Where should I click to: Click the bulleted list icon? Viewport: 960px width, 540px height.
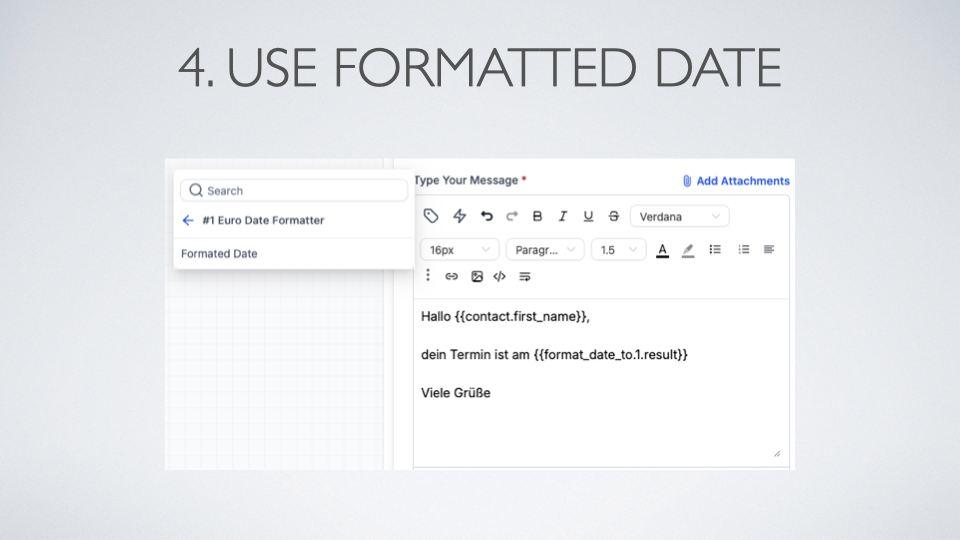715,250
